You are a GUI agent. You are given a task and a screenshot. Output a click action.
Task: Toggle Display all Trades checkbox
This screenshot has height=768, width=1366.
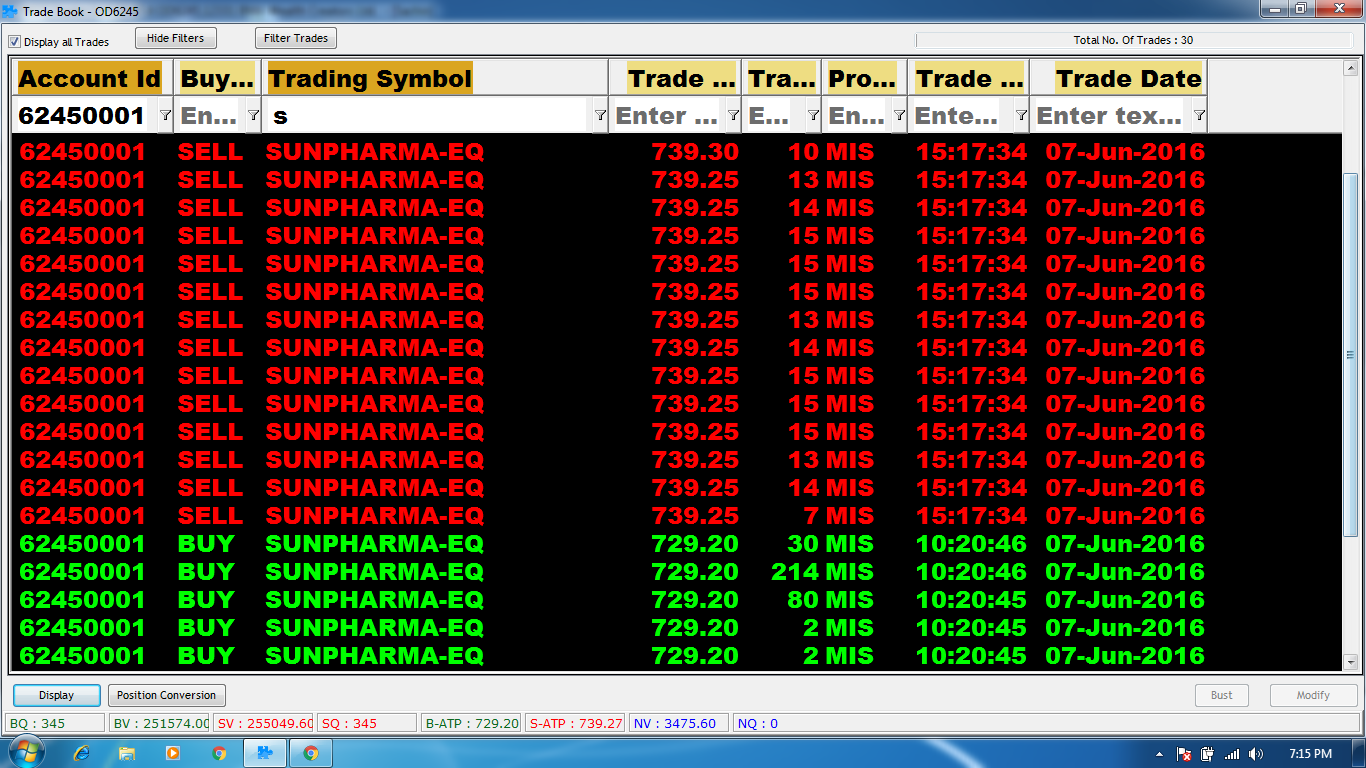14,42
